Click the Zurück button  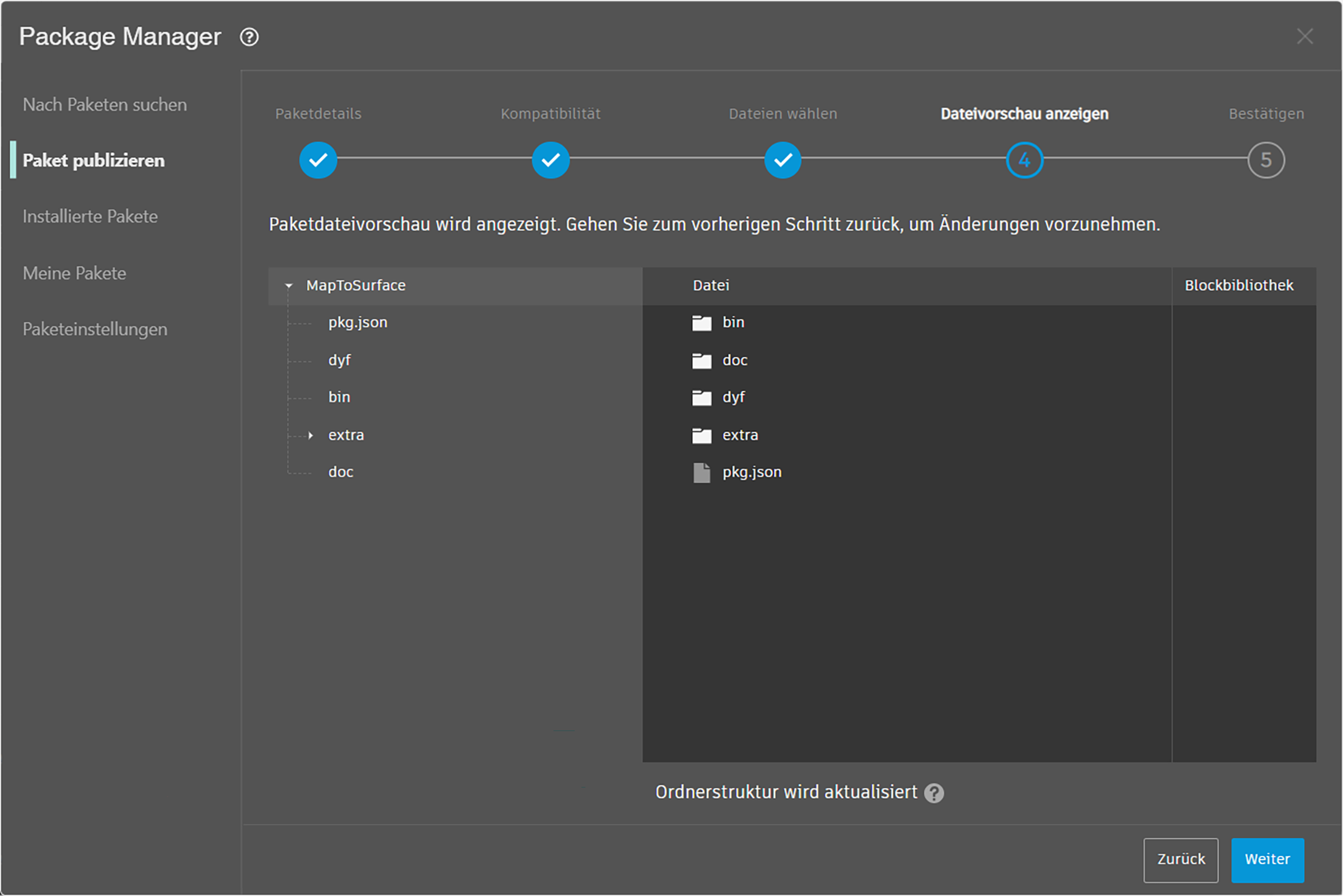[1181, 859]
